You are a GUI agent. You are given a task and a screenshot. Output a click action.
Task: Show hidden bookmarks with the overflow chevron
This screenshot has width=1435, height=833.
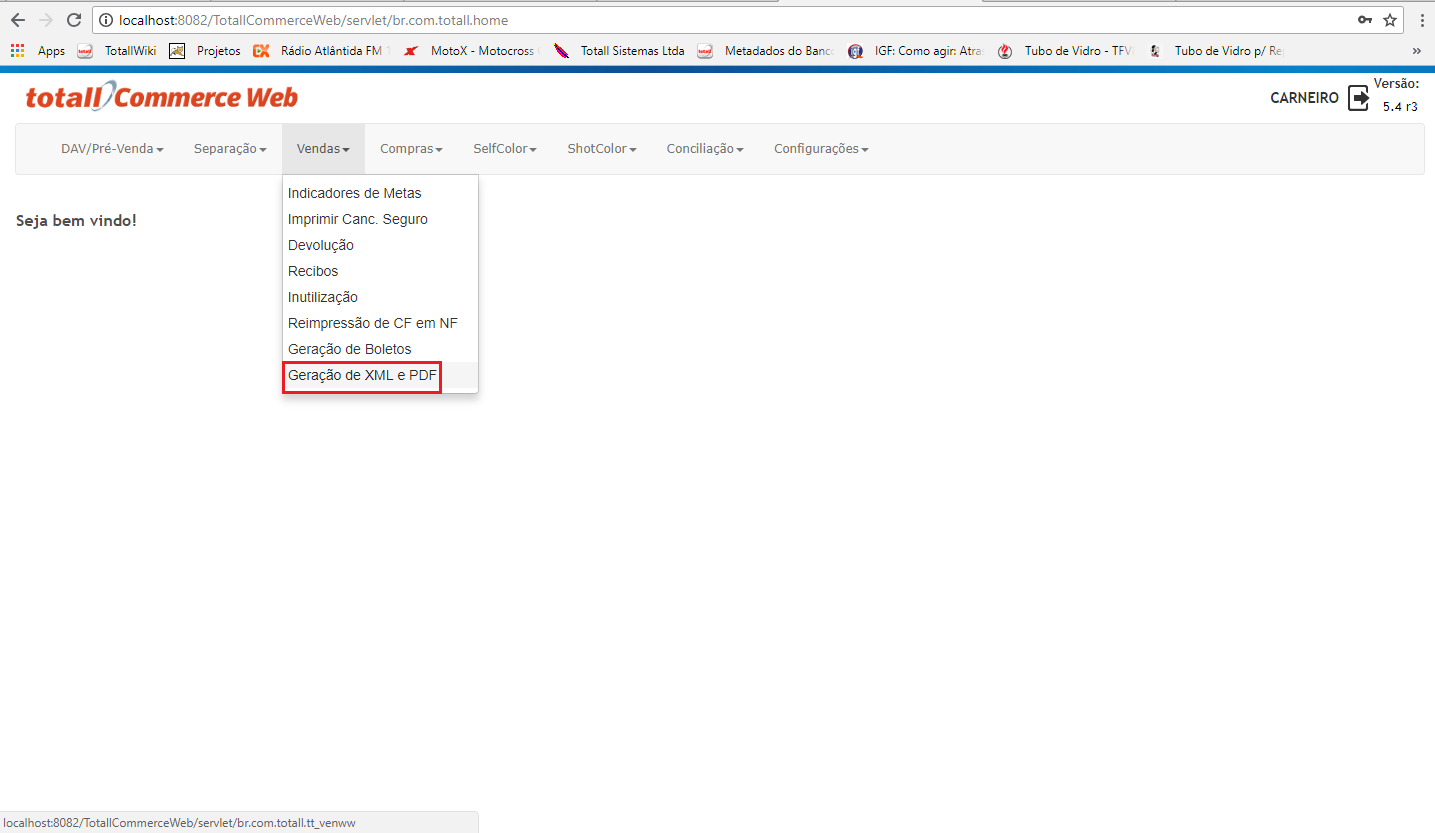coord(1417,51)
